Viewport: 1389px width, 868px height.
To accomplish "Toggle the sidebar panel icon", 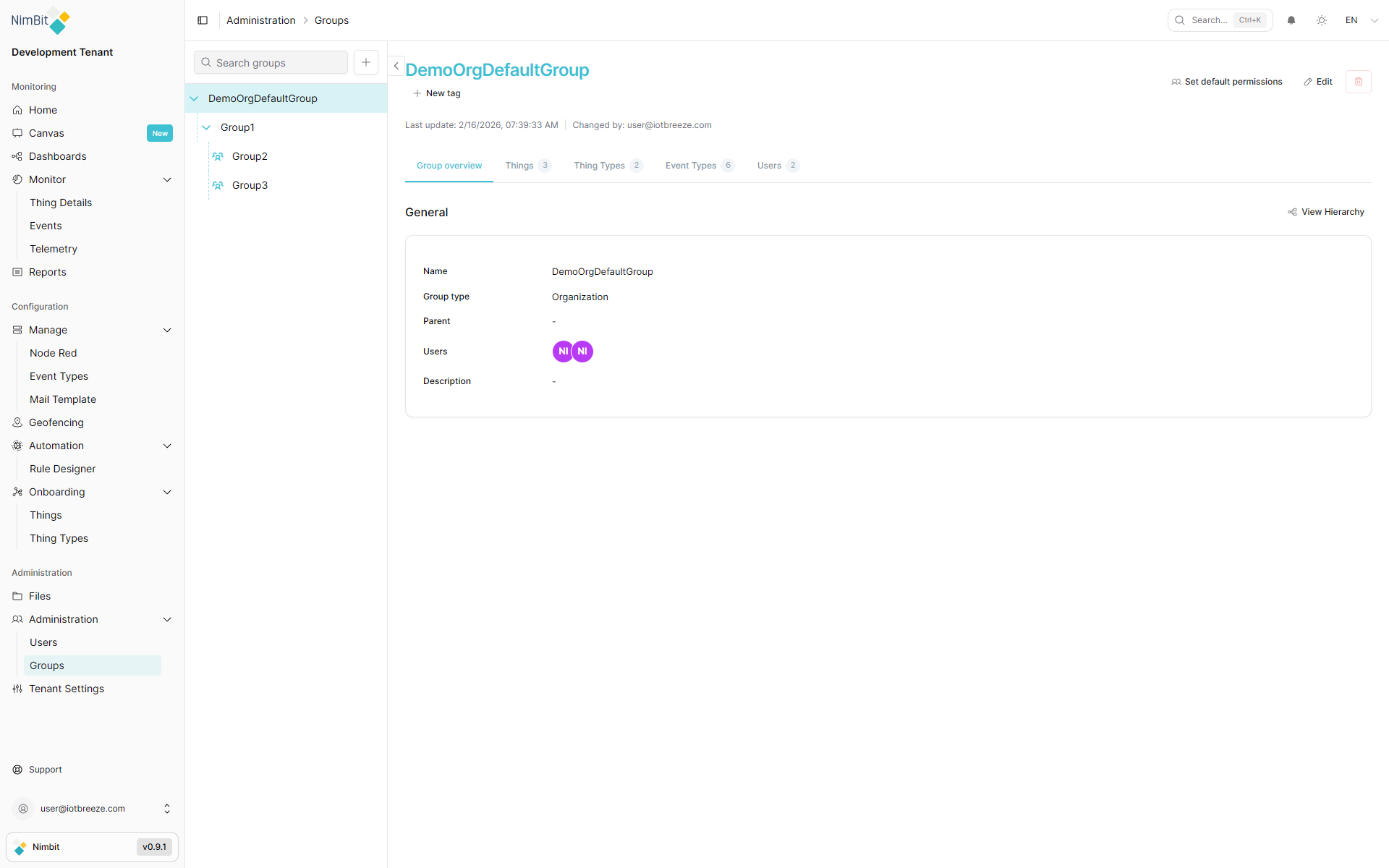I will tap(203, 20).
